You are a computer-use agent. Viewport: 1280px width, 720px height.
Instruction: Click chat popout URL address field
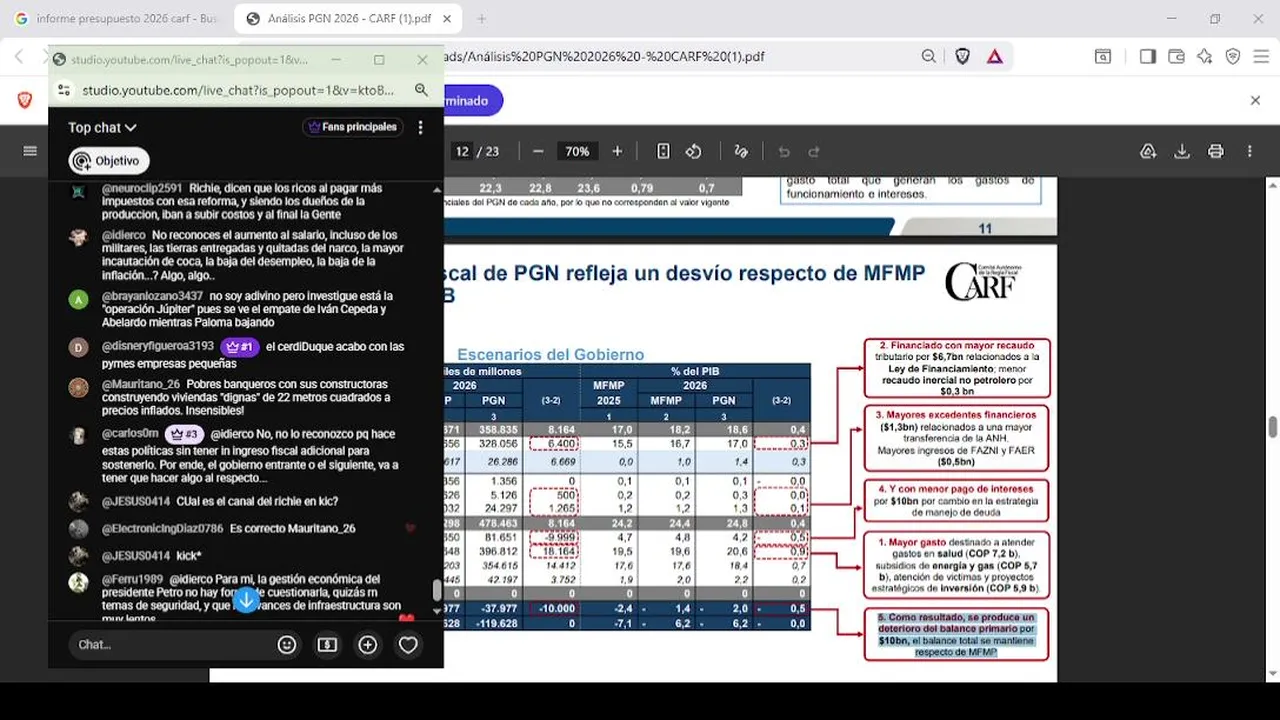[238, 90]
